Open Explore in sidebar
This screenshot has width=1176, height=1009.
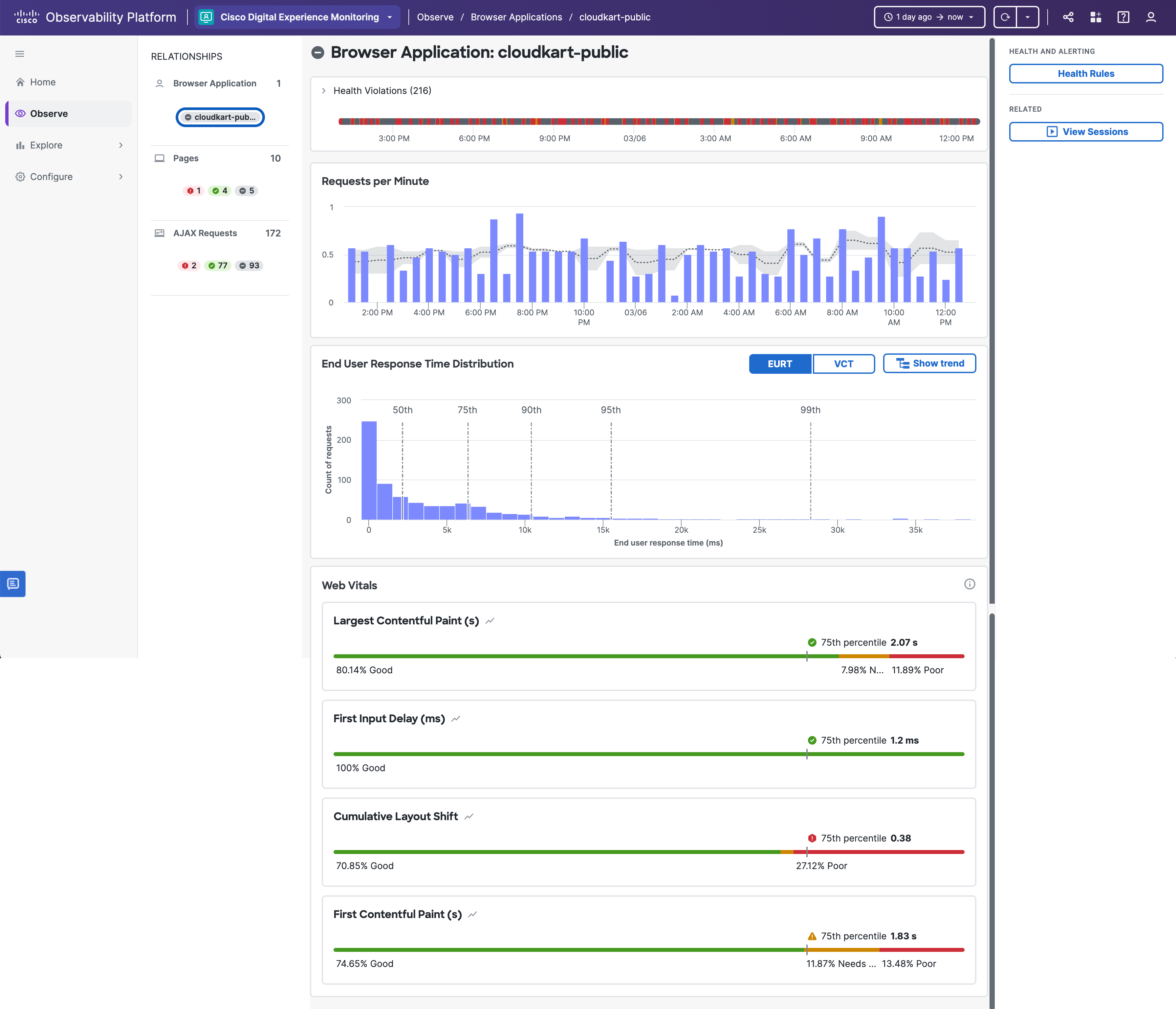[x=69, y=146]
